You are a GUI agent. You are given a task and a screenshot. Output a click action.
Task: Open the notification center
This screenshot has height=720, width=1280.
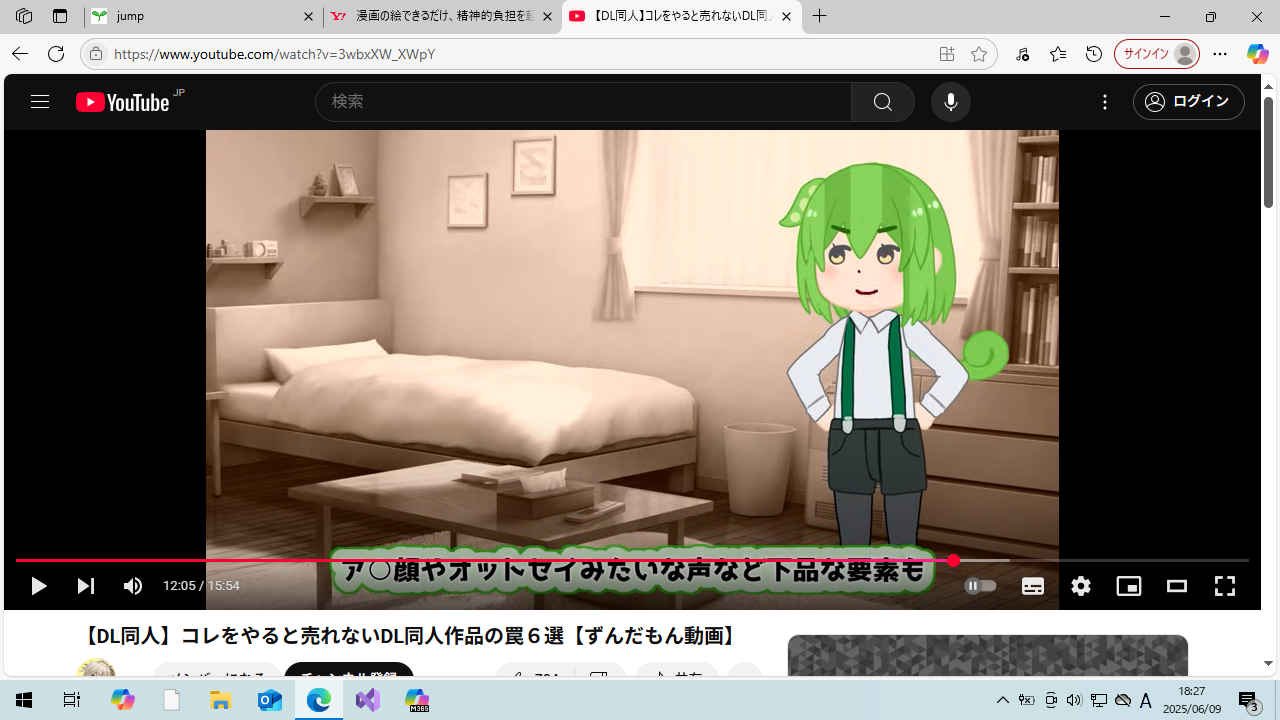pyautogui.click(x=1249, y=701)
